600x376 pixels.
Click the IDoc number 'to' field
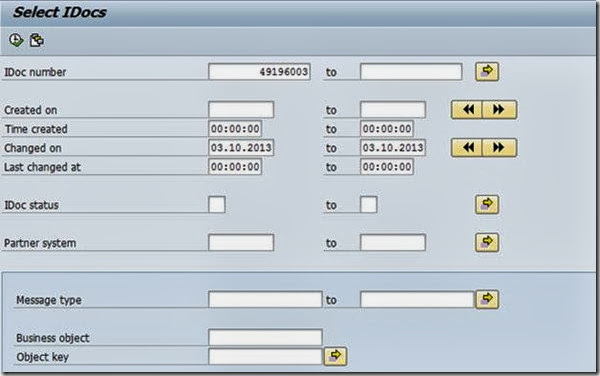(411, 72)
